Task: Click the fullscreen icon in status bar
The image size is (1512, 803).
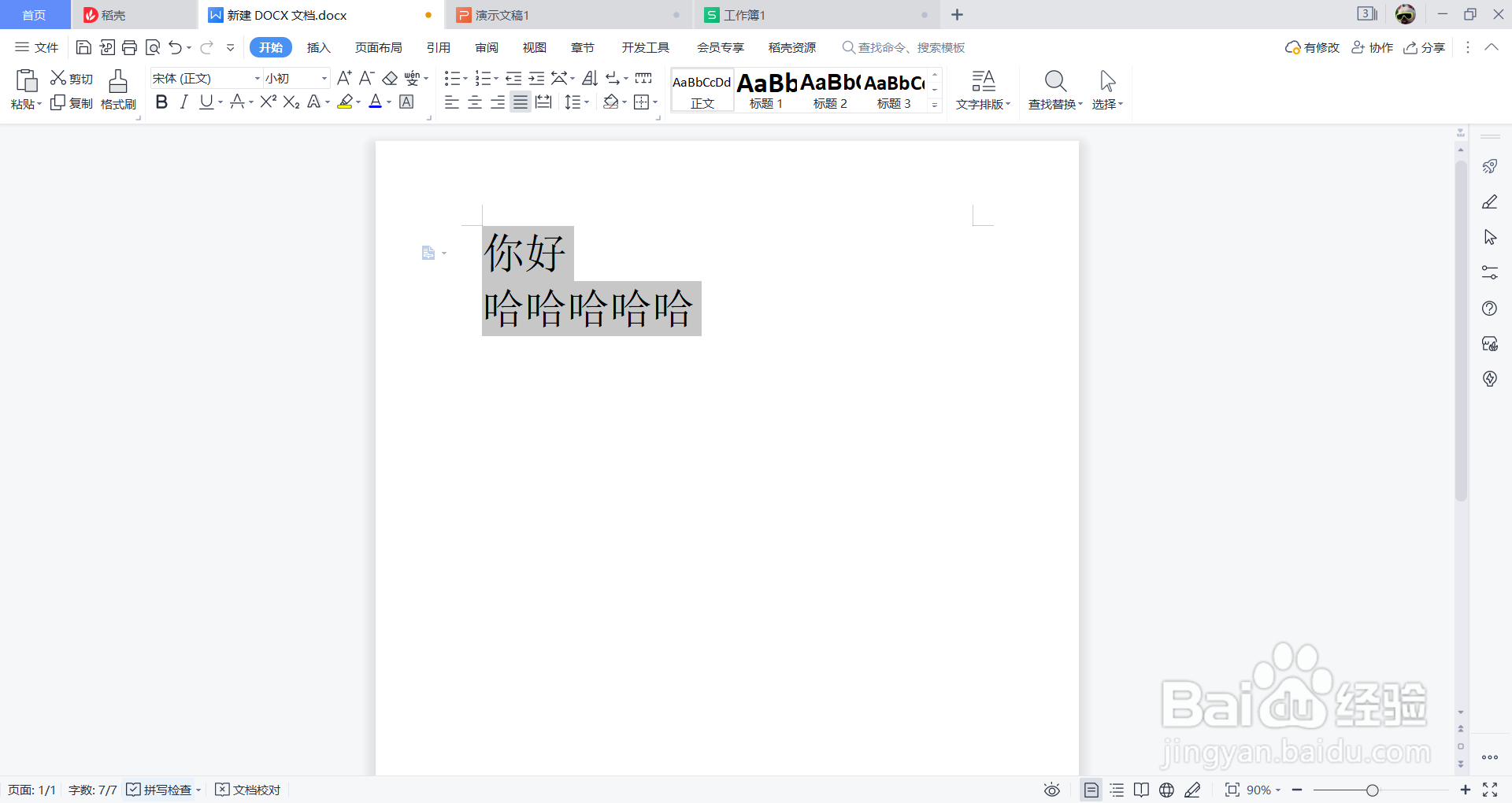Action: coord(1490,790)
